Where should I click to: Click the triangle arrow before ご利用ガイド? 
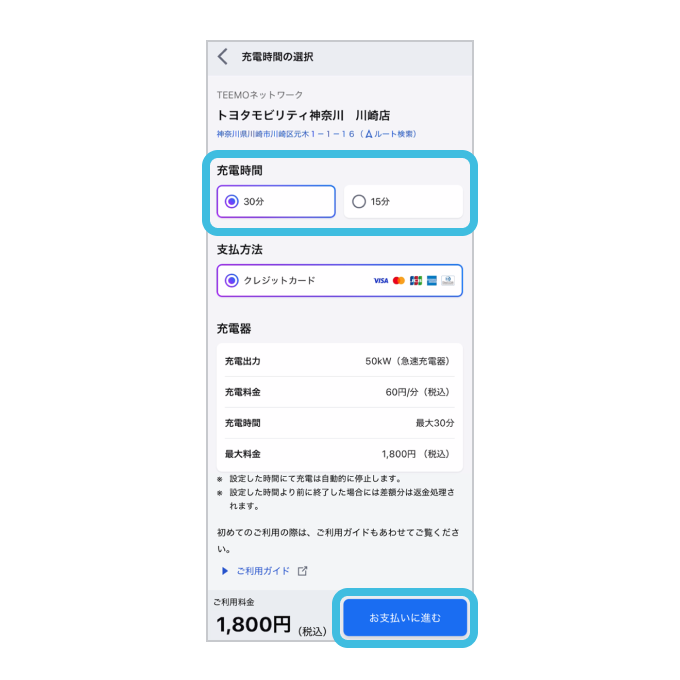coord(225,571)
